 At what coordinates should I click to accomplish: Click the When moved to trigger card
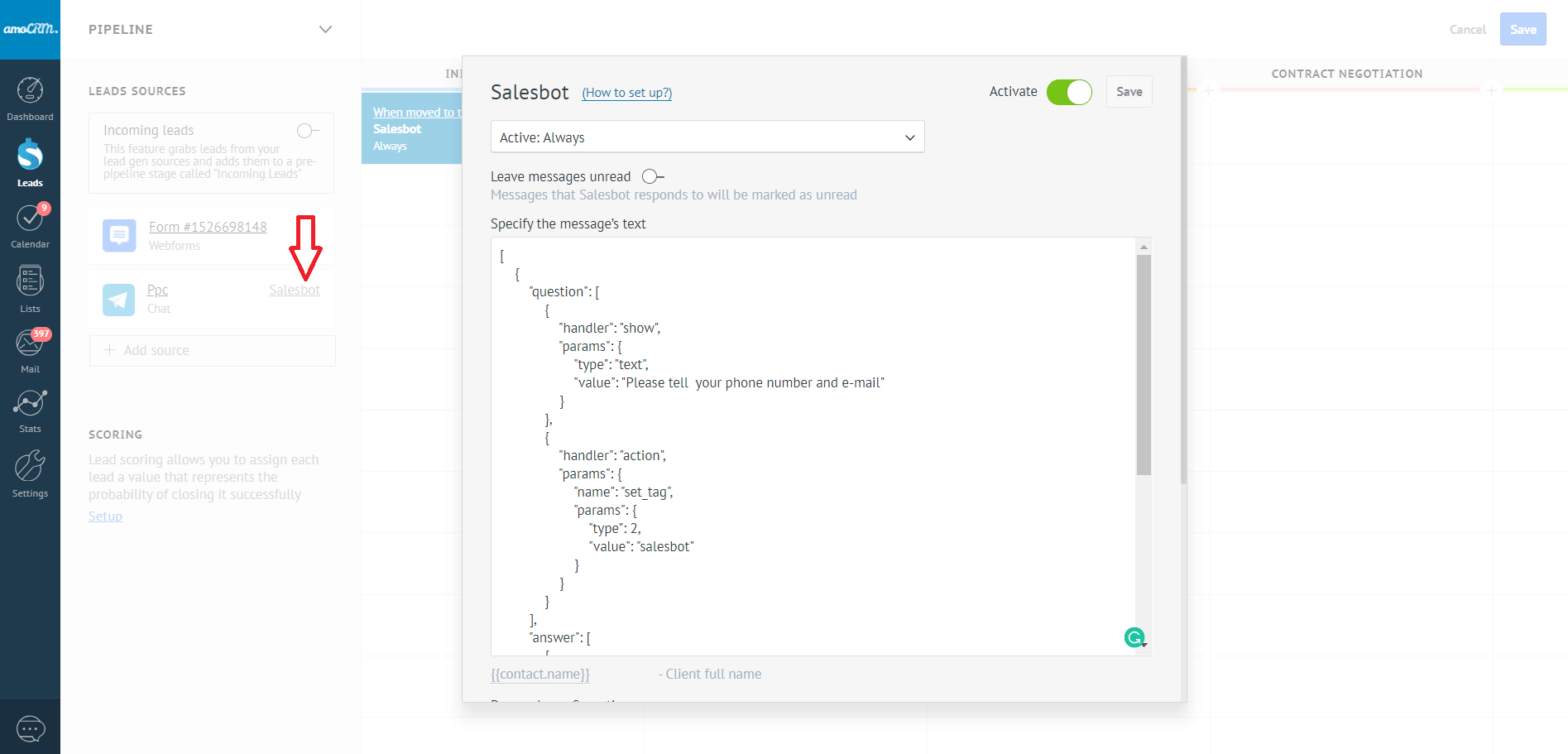pos(412,128)
